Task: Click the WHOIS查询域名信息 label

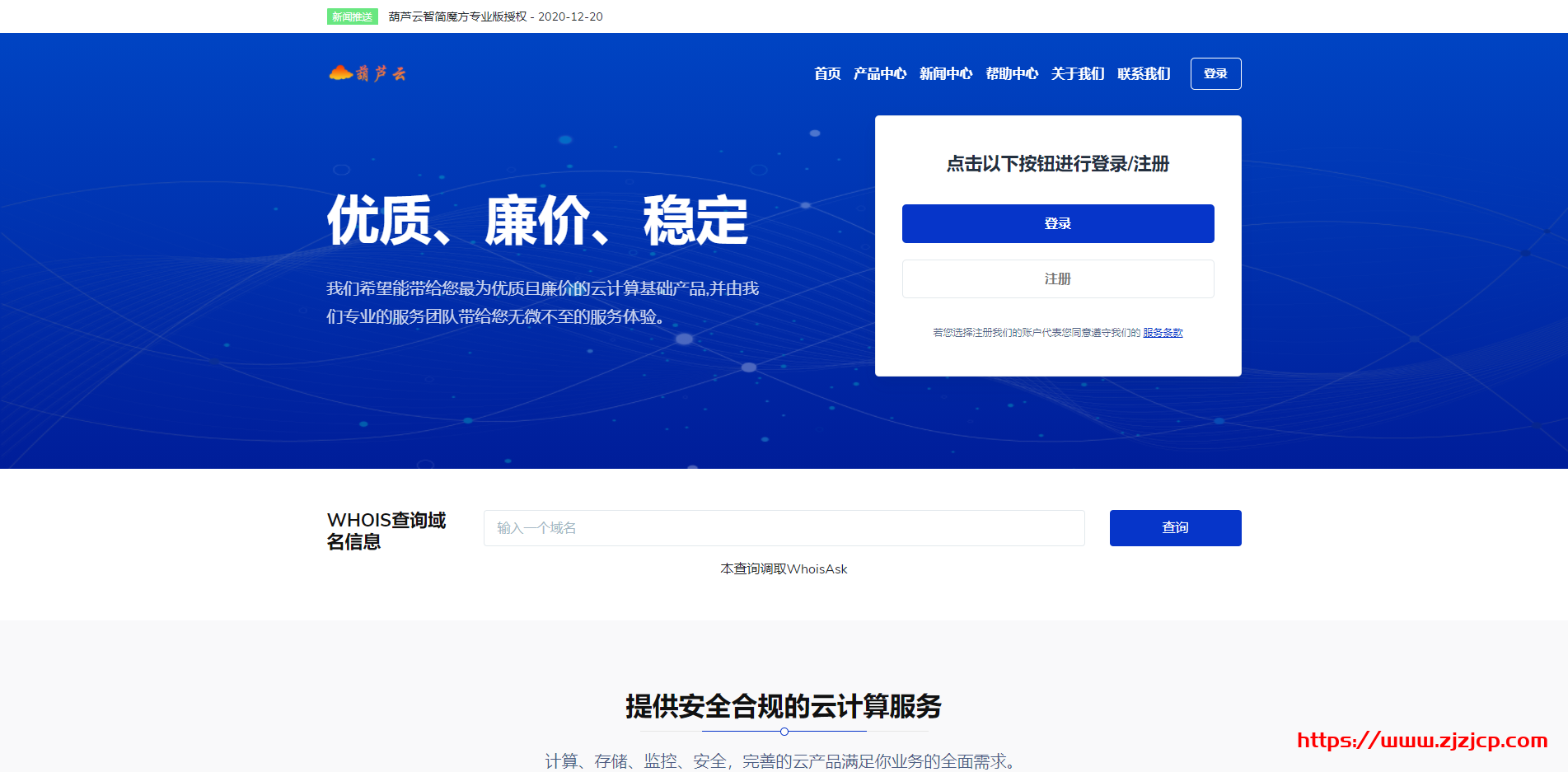Action: 386,531
